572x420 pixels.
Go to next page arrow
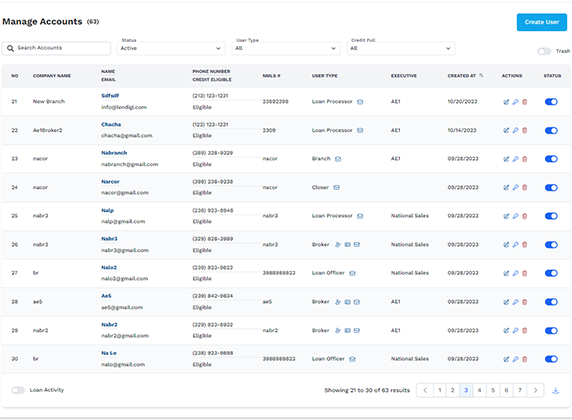[535, 390]
